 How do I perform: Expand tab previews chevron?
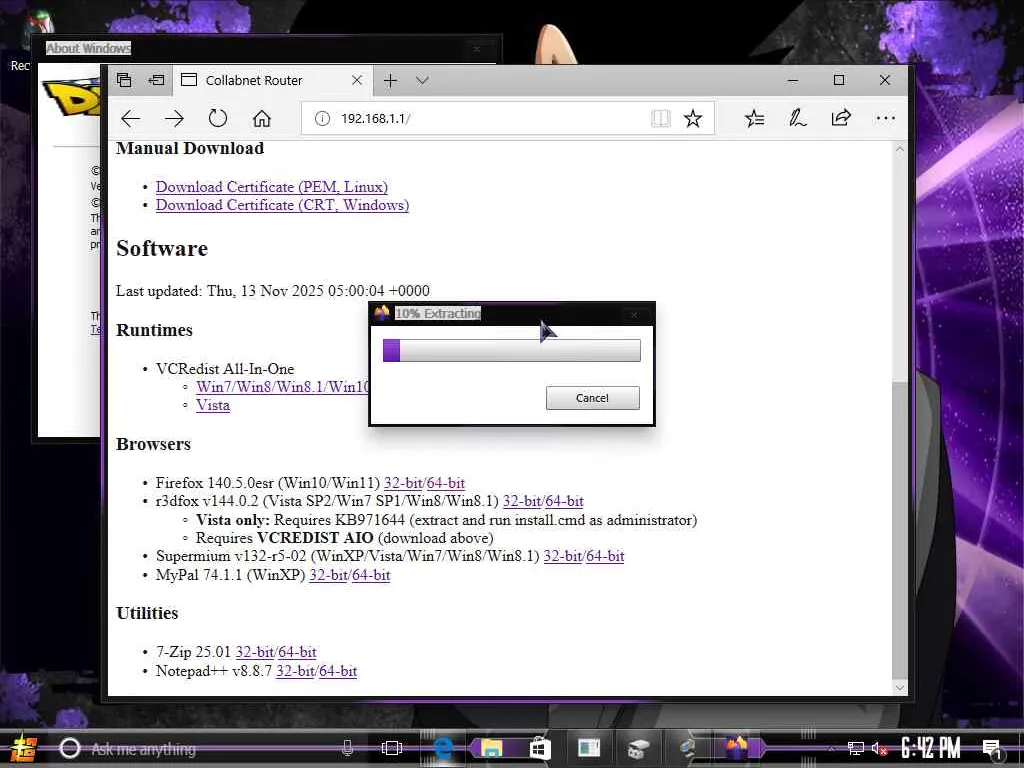tap(423, 80)
